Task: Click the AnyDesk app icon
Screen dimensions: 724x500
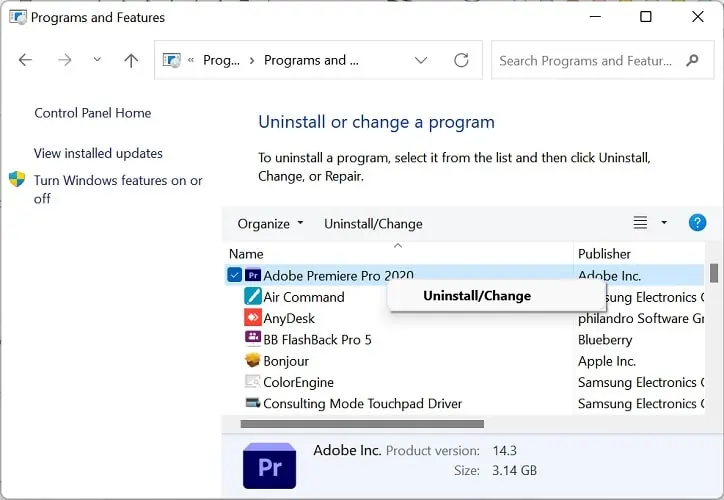Action: [x=253, y=318]
